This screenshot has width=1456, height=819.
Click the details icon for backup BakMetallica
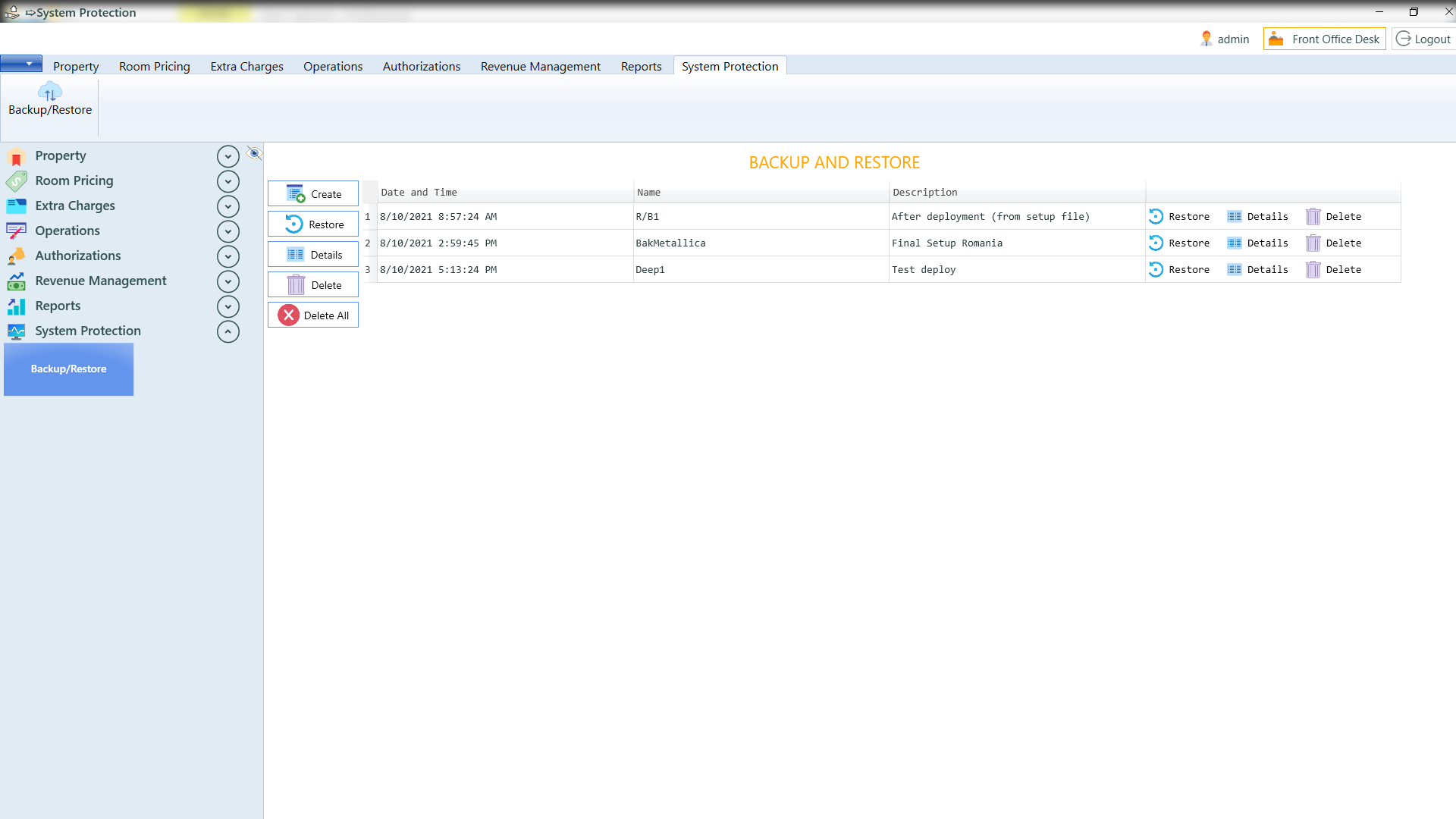coord(1235,243)
